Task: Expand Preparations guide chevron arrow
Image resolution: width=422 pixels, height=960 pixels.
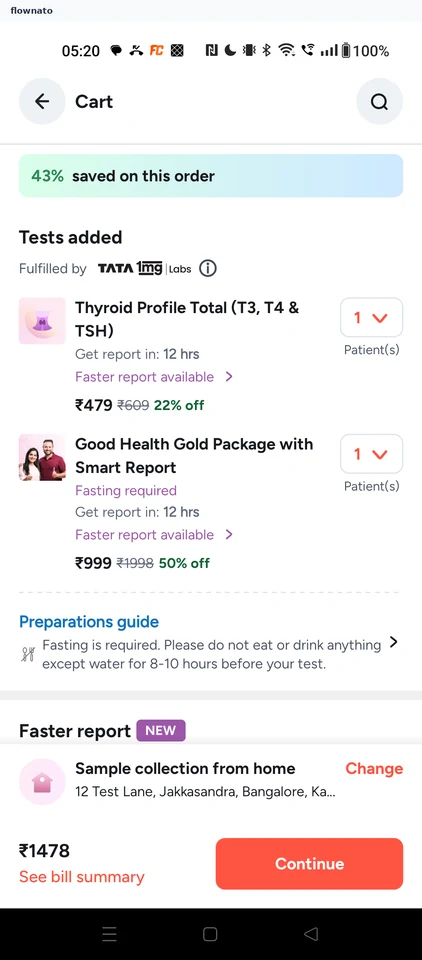Action: coord(394,642)
